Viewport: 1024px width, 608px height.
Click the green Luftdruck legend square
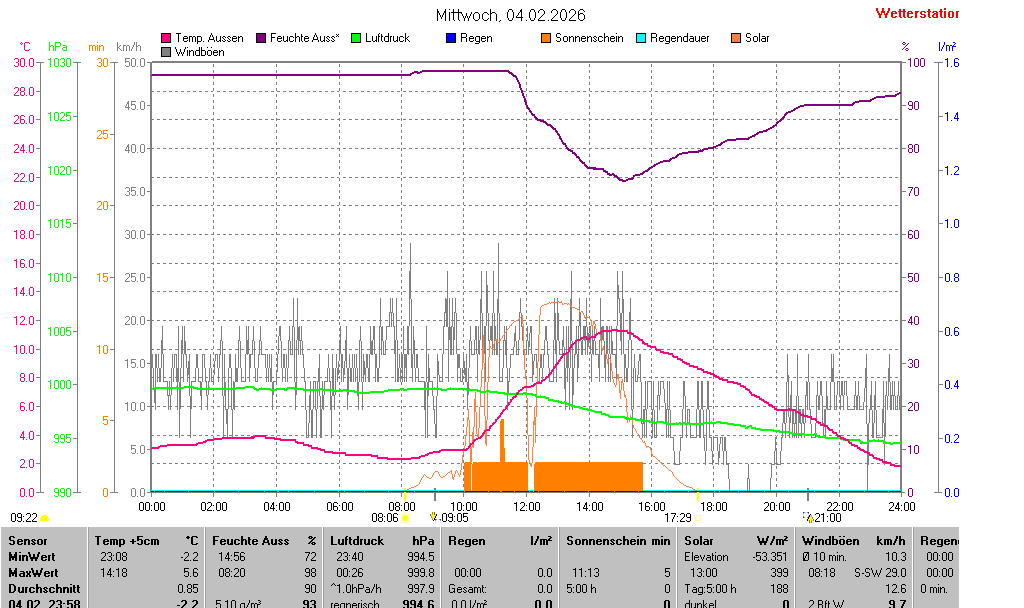356,38
